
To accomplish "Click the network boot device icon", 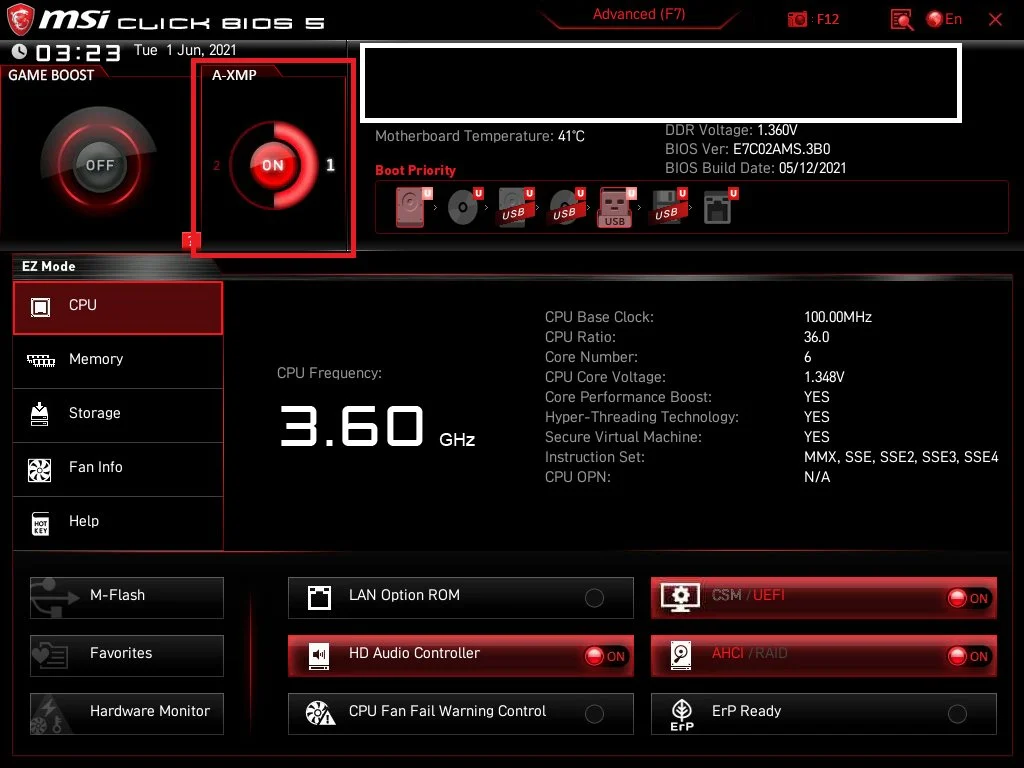I will 718,208.
